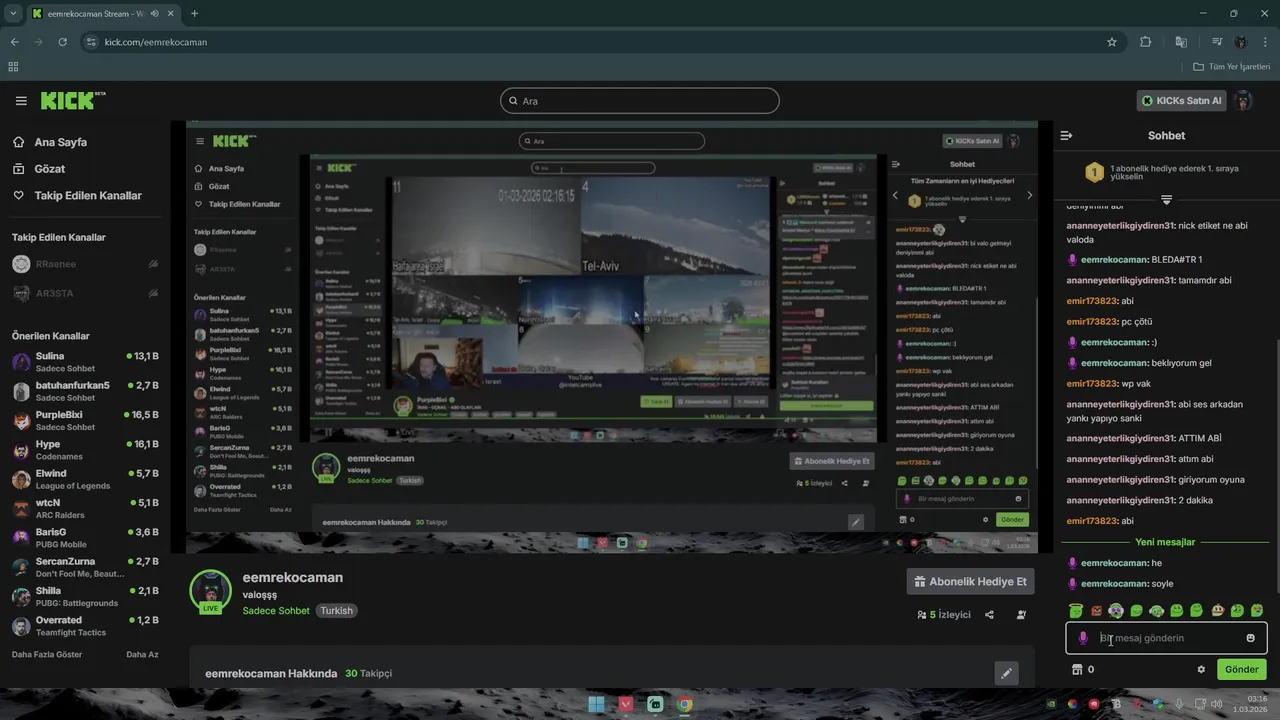Expand the gift leaderboard chevron under the banner
1280x720 pixels.
coord(1166,200)
